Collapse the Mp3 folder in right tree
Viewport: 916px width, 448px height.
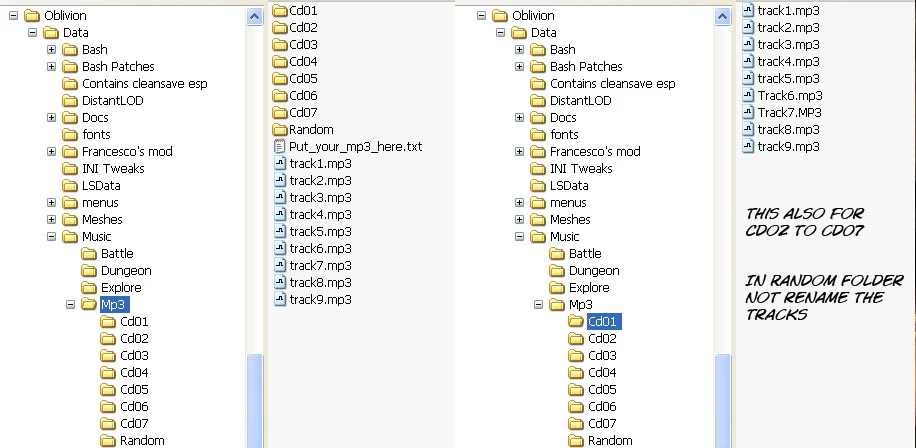point(539,304)
